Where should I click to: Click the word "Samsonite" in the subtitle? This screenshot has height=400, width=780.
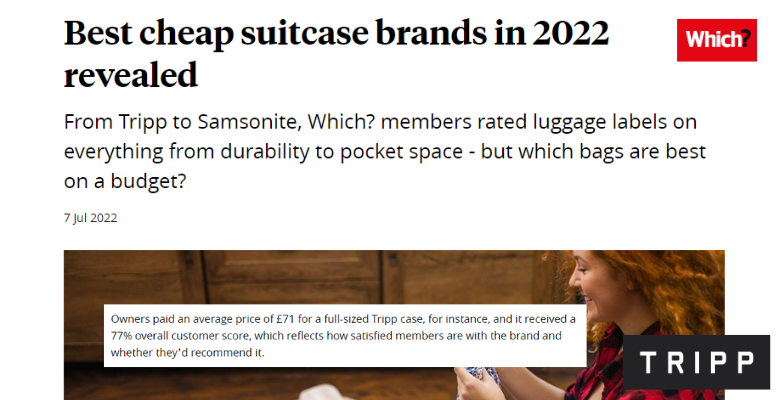coord(249,122)
